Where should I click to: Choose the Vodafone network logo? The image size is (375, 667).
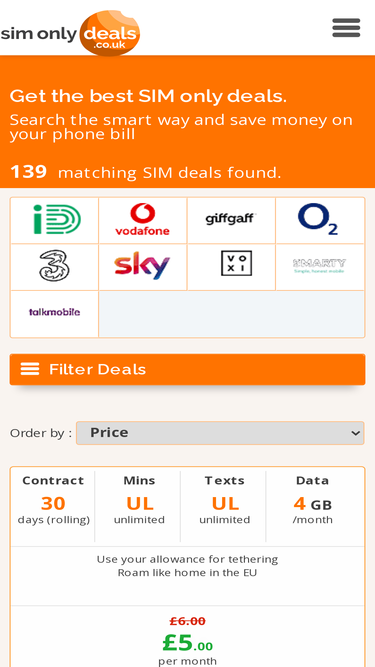pyautogui.click(x=142, y=220)
